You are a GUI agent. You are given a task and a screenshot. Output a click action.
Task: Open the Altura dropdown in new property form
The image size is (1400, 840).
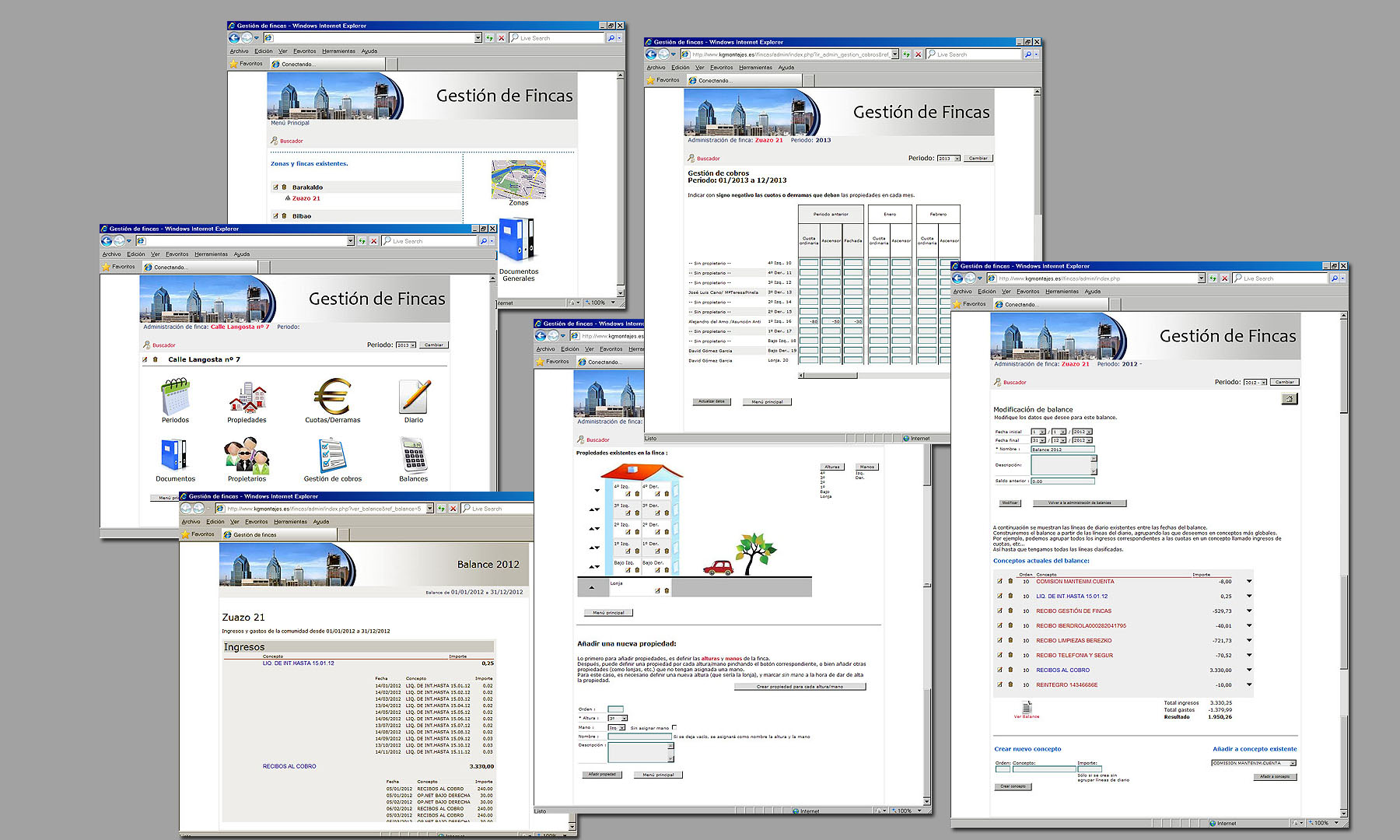pos(618,718)
